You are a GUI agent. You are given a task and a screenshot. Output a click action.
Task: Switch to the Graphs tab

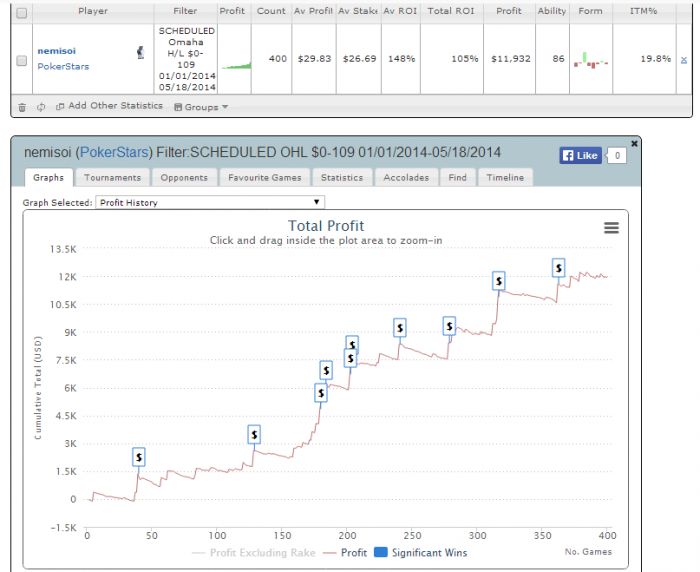pos(48,178)
